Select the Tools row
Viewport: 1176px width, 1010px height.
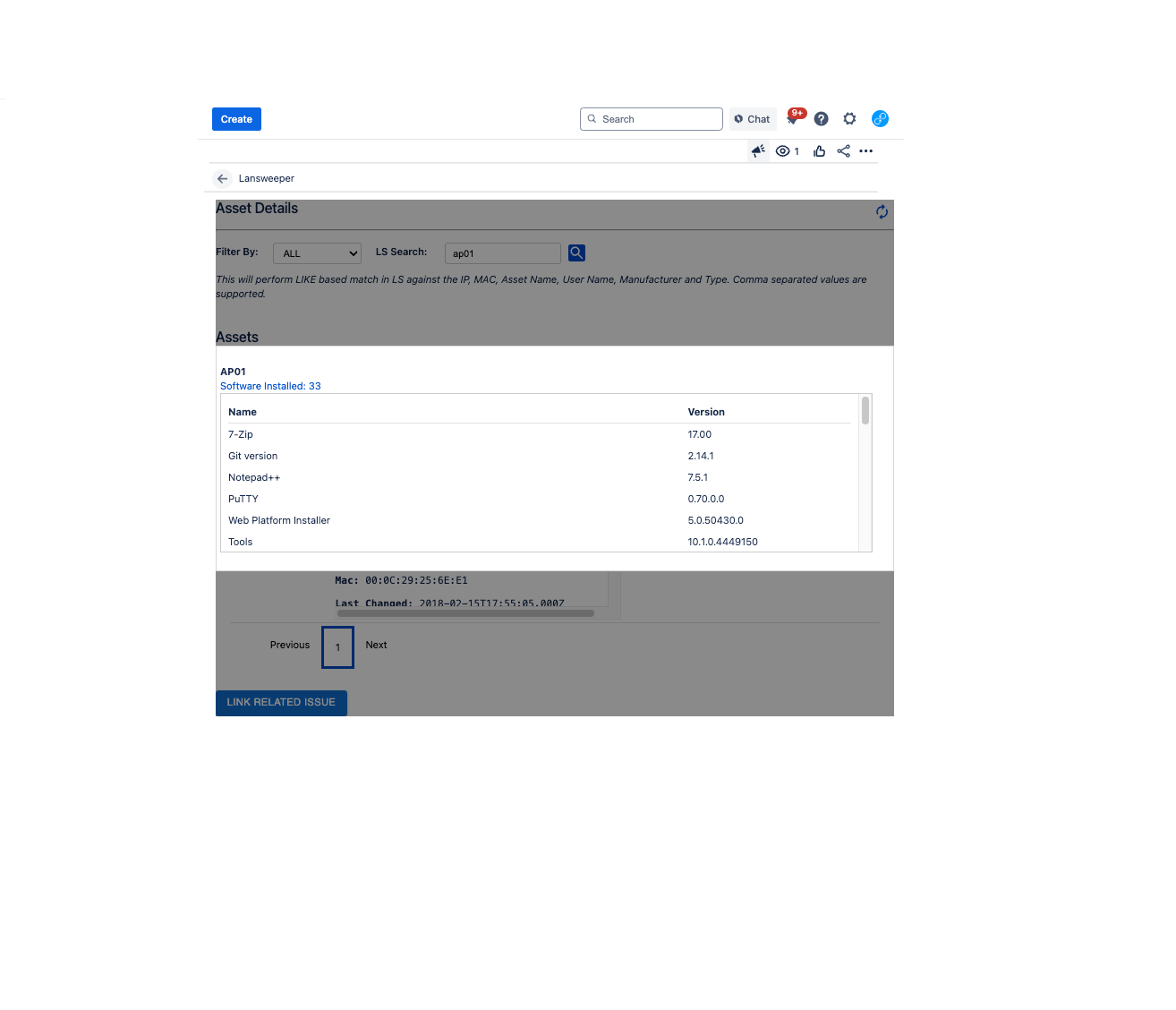(x=540, y=542)
